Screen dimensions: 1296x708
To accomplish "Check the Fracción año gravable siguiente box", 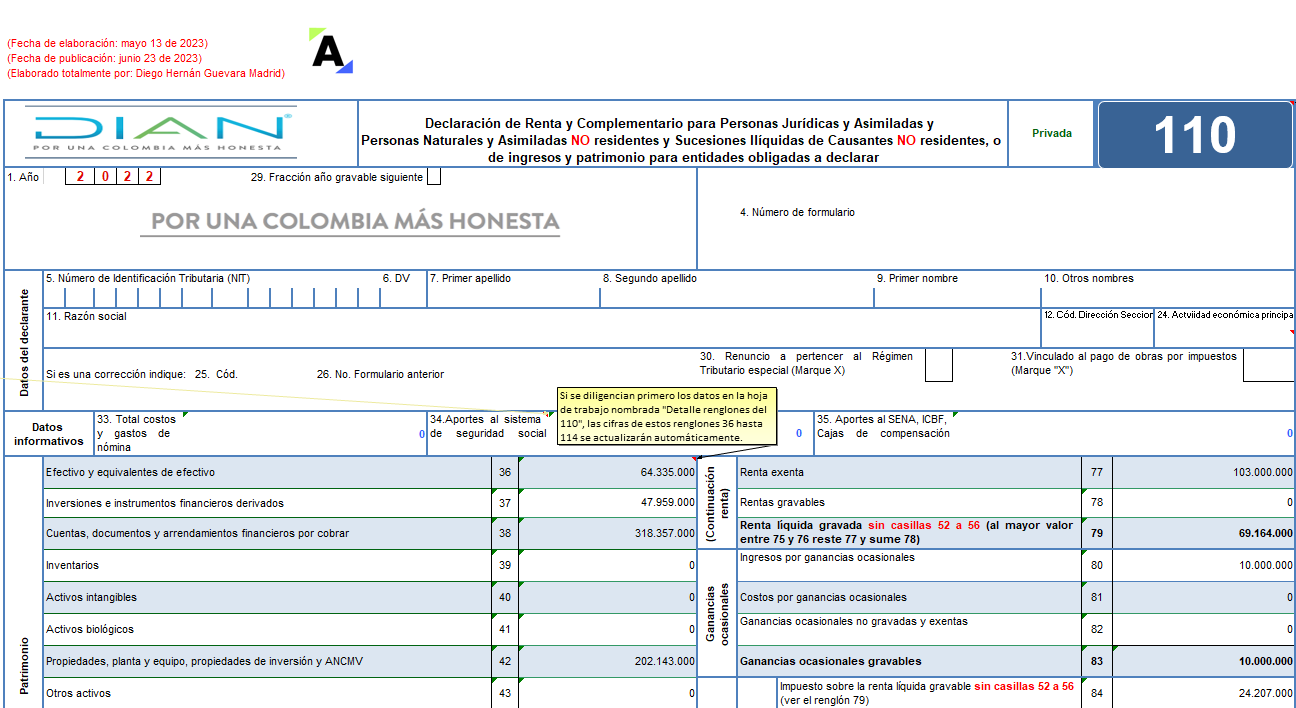I will point(433,177).
